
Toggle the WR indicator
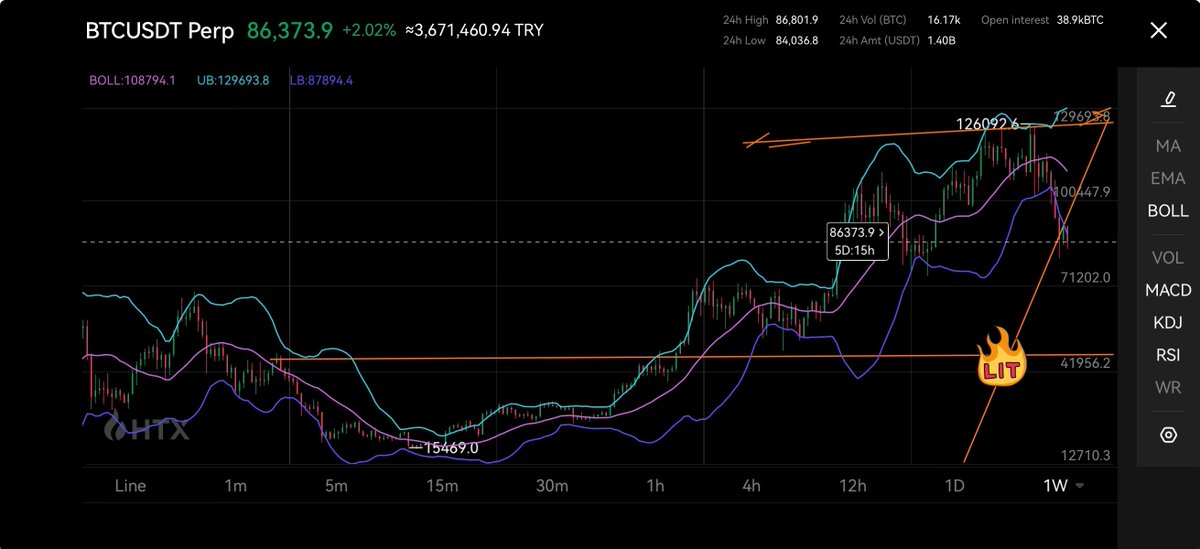tap(1168, 387)
